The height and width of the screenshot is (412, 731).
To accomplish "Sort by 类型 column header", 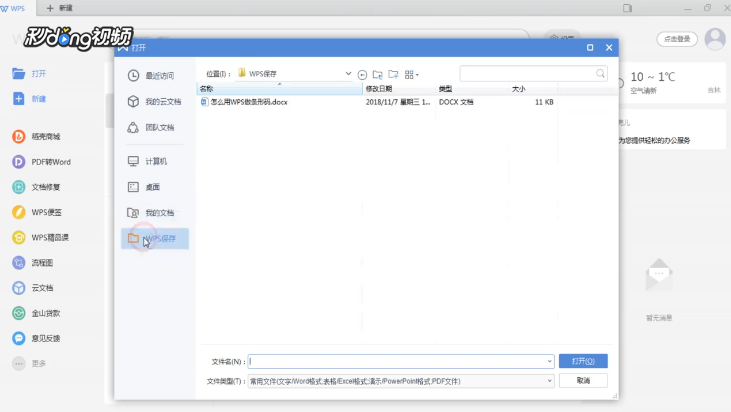I will 472,89.
